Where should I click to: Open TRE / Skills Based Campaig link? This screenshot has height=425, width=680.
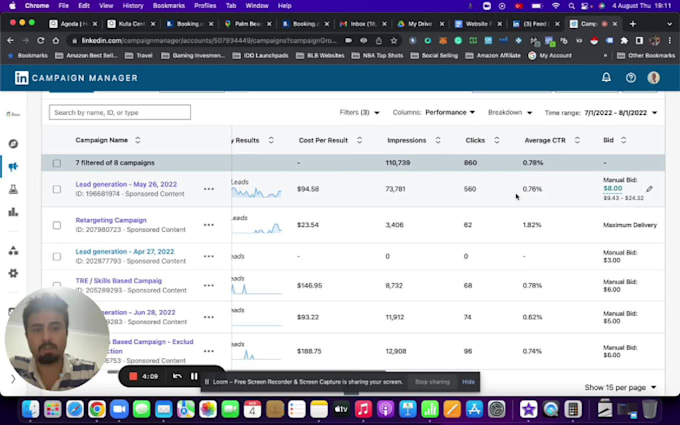(x=118, y=281)
